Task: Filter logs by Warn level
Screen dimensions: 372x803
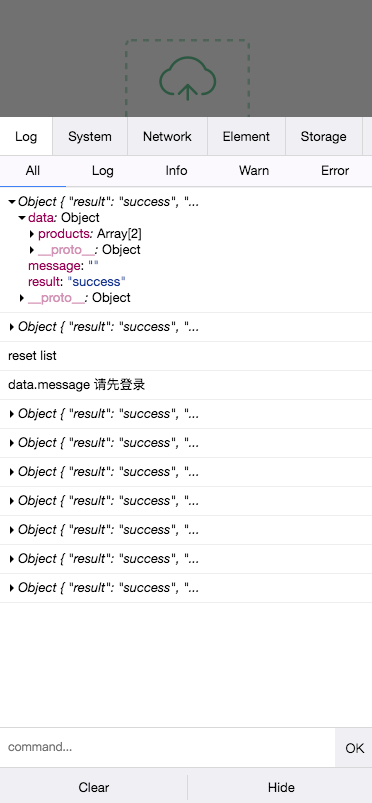Action: pos(254,171)
